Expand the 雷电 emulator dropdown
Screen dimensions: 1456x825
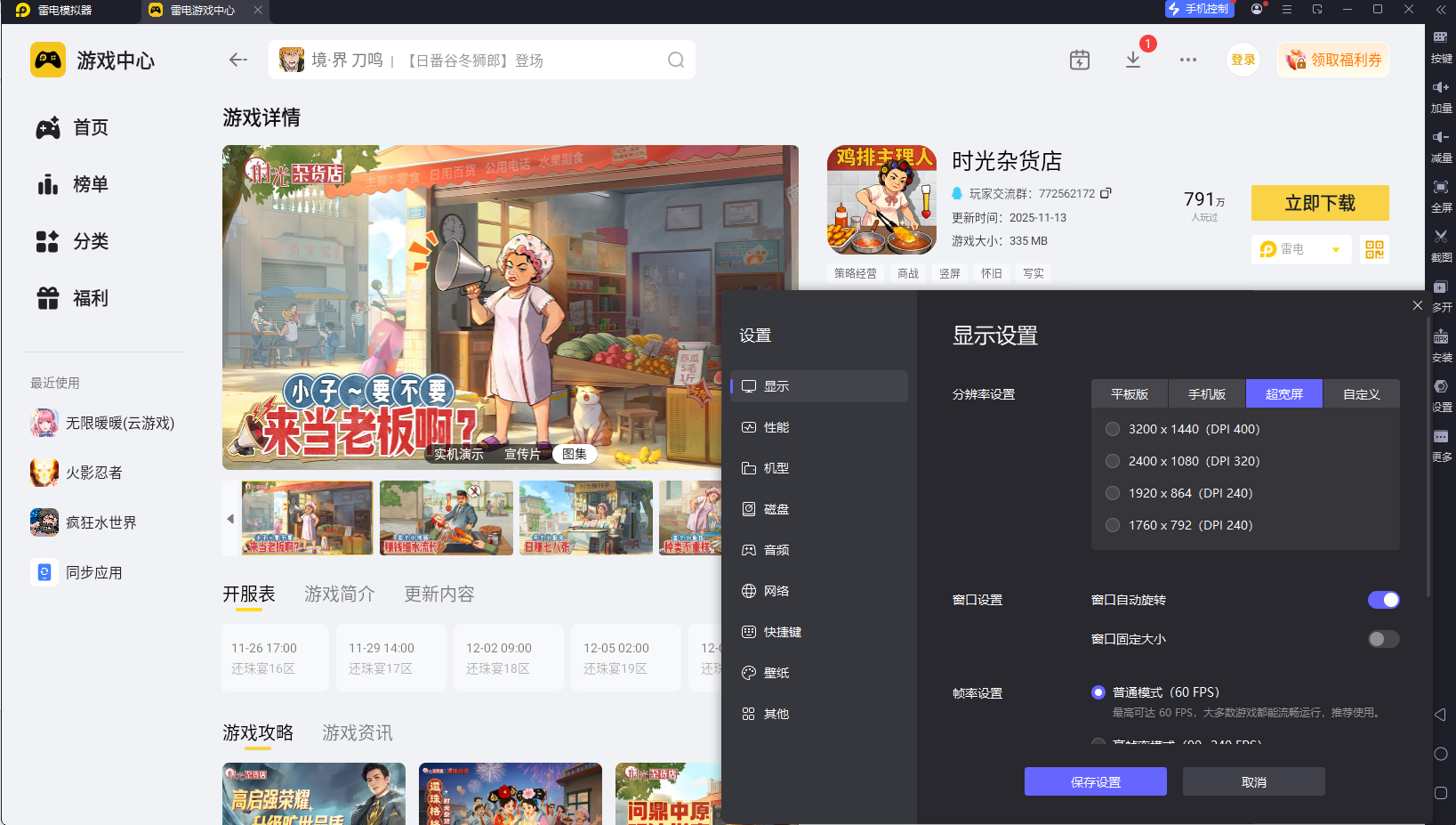1335,250
